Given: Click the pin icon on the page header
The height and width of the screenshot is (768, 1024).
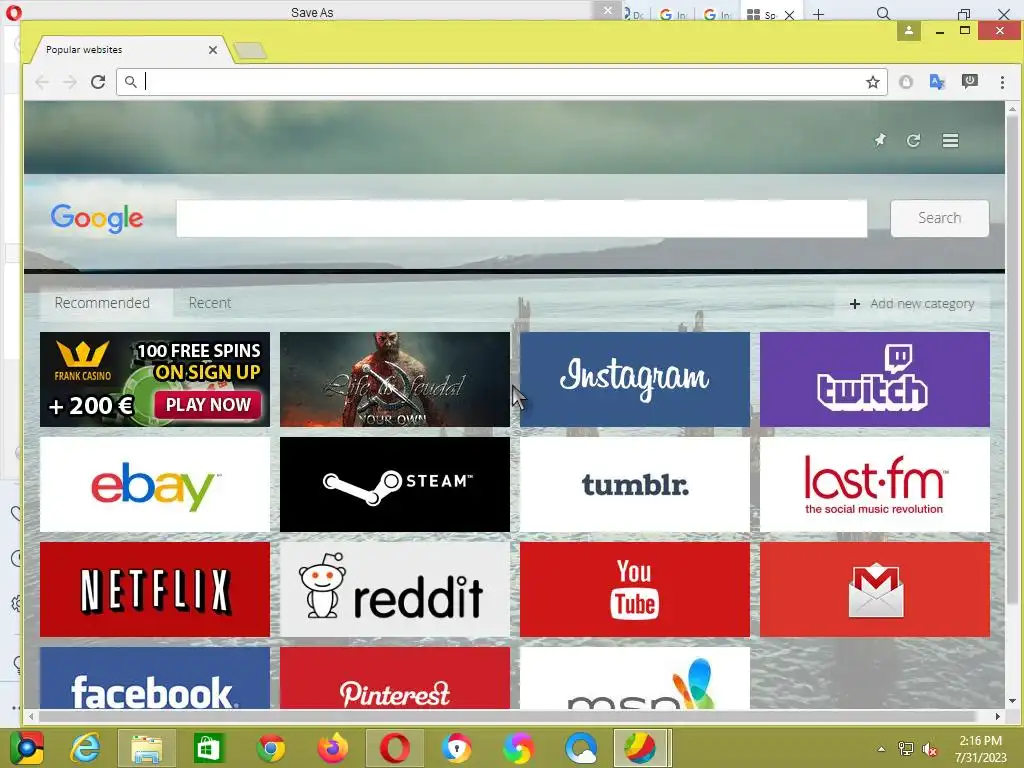Looking at the screenshot, I should (880, 140).
